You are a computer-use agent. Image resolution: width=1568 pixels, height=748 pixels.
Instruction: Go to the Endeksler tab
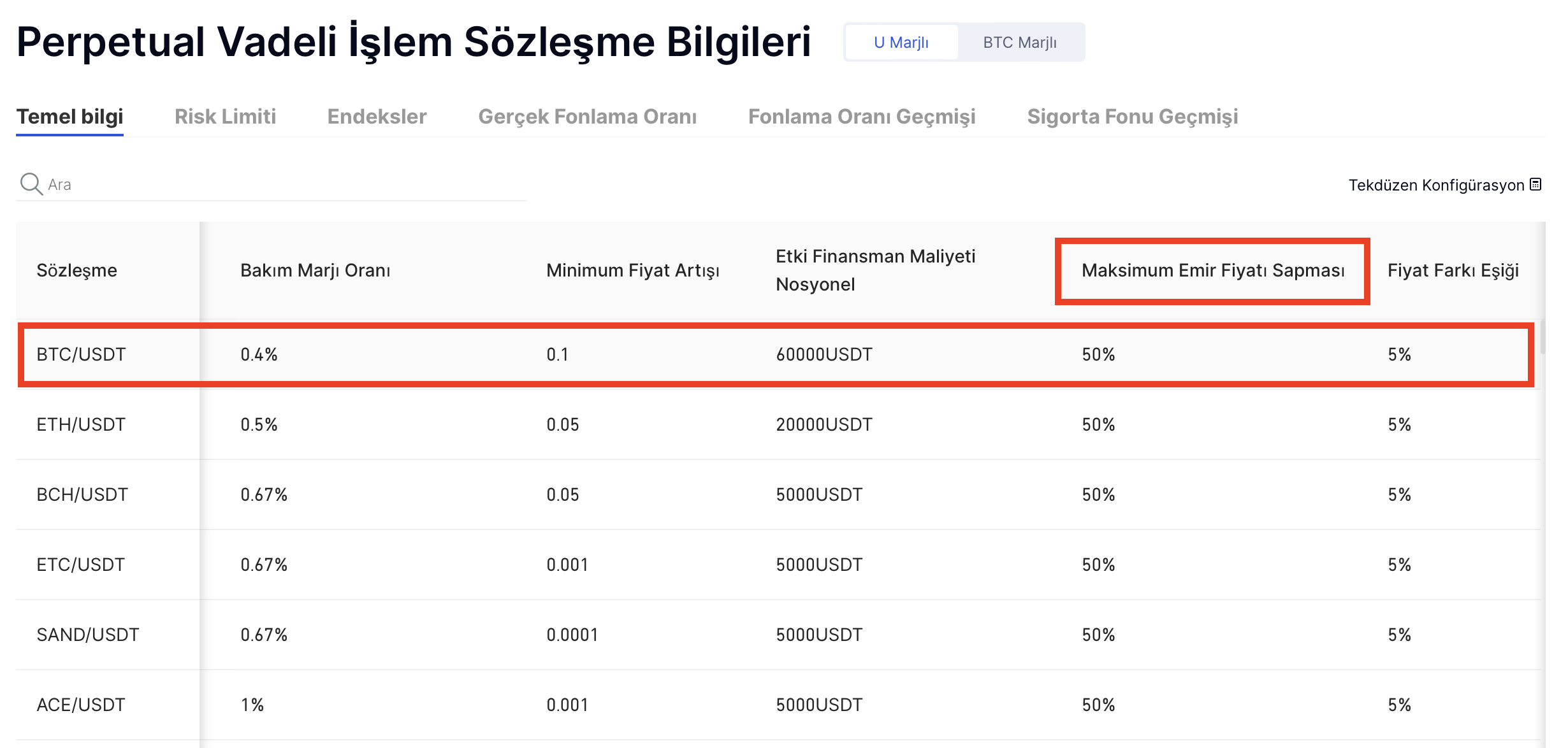tap(377, 117)
